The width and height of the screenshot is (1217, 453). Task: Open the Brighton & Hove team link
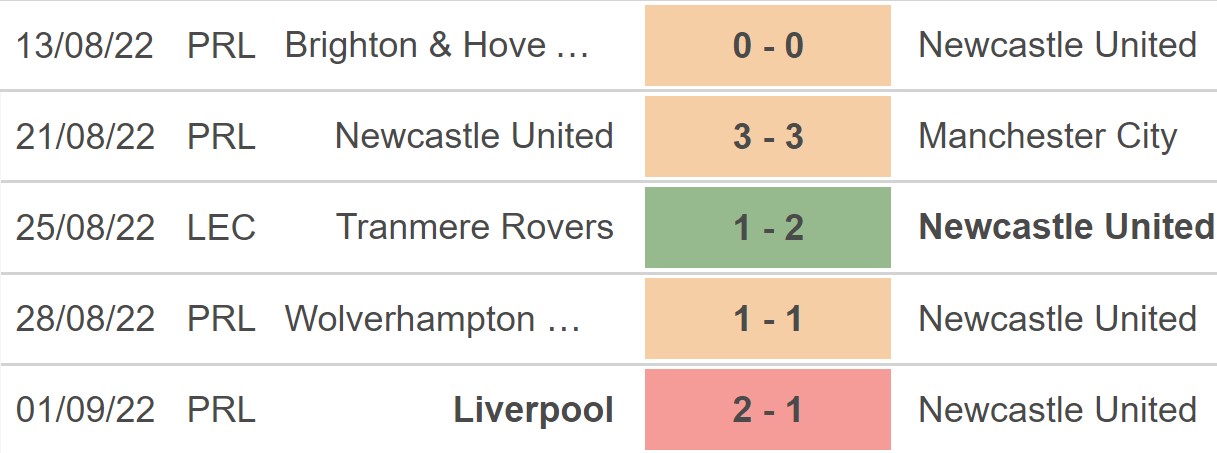(x=437, y=46)
